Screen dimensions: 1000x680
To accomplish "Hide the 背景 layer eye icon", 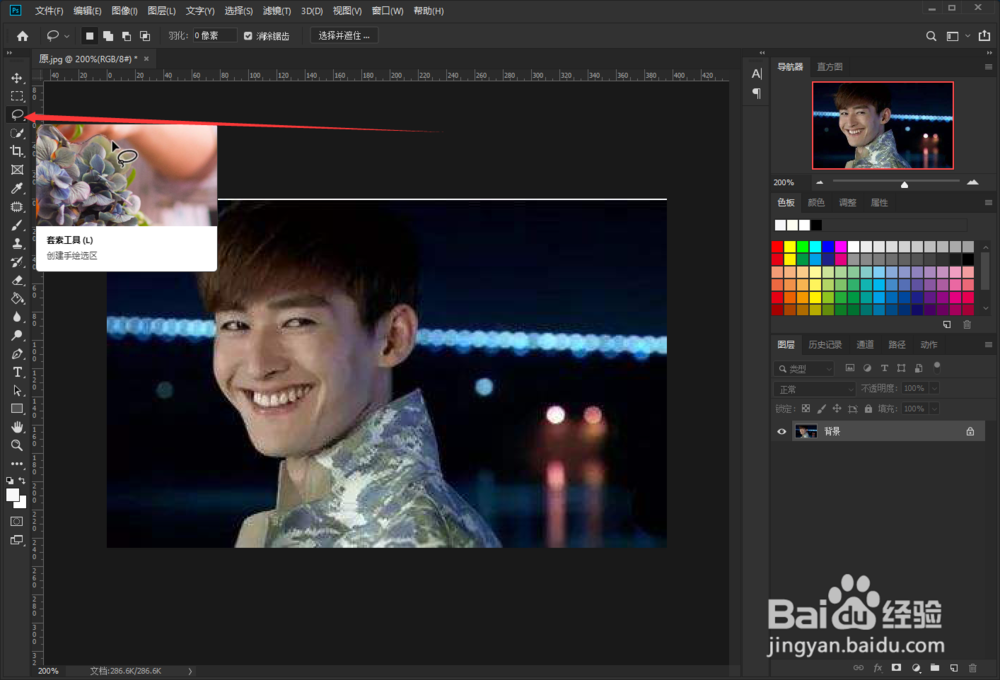I will (781, 432).
